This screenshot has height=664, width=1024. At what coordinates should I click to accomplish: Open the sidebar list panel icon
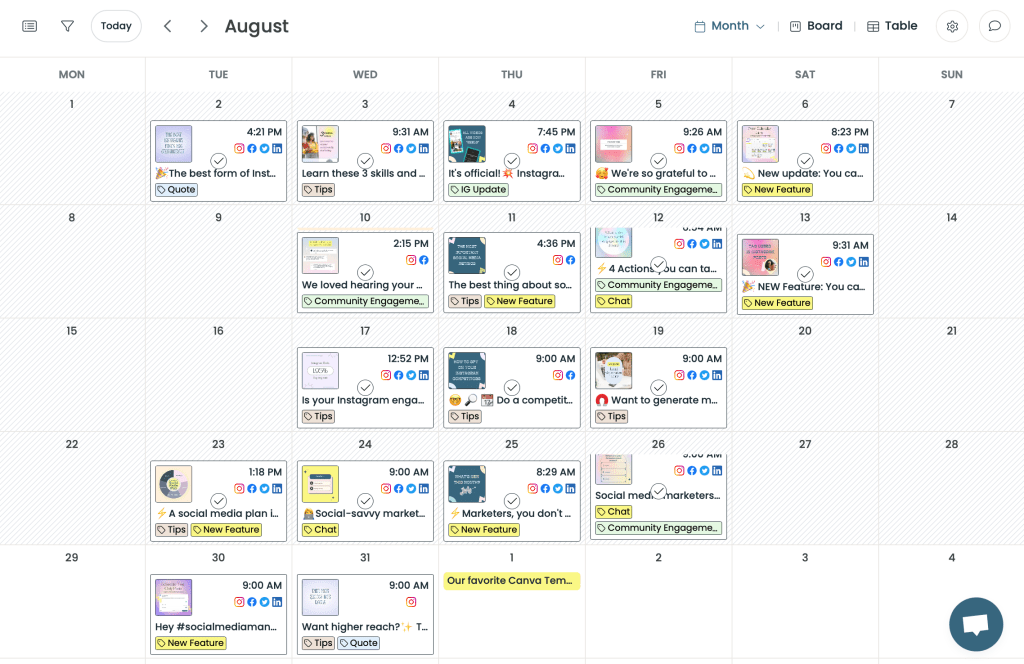coord(30,26)
